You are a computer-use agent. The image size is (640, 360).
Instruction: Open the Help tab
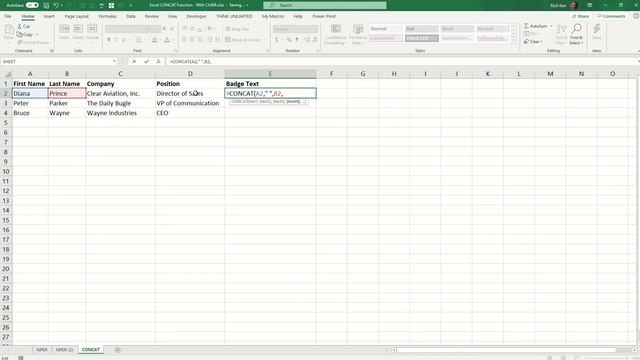coord(298,16)
